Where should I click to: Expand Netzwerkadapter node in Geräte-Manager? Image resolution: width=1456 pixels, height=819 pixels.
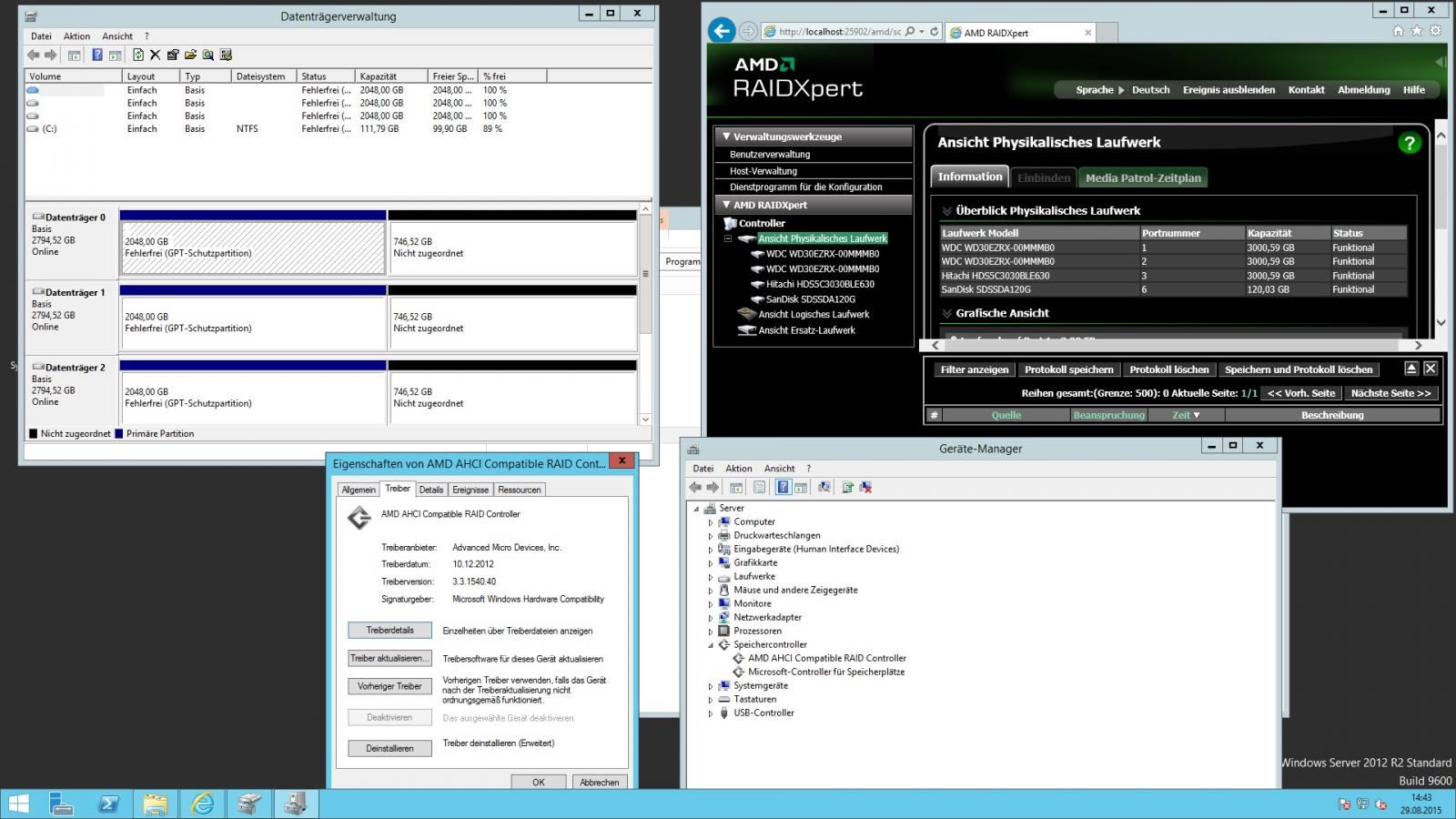[x=711, y=618]
